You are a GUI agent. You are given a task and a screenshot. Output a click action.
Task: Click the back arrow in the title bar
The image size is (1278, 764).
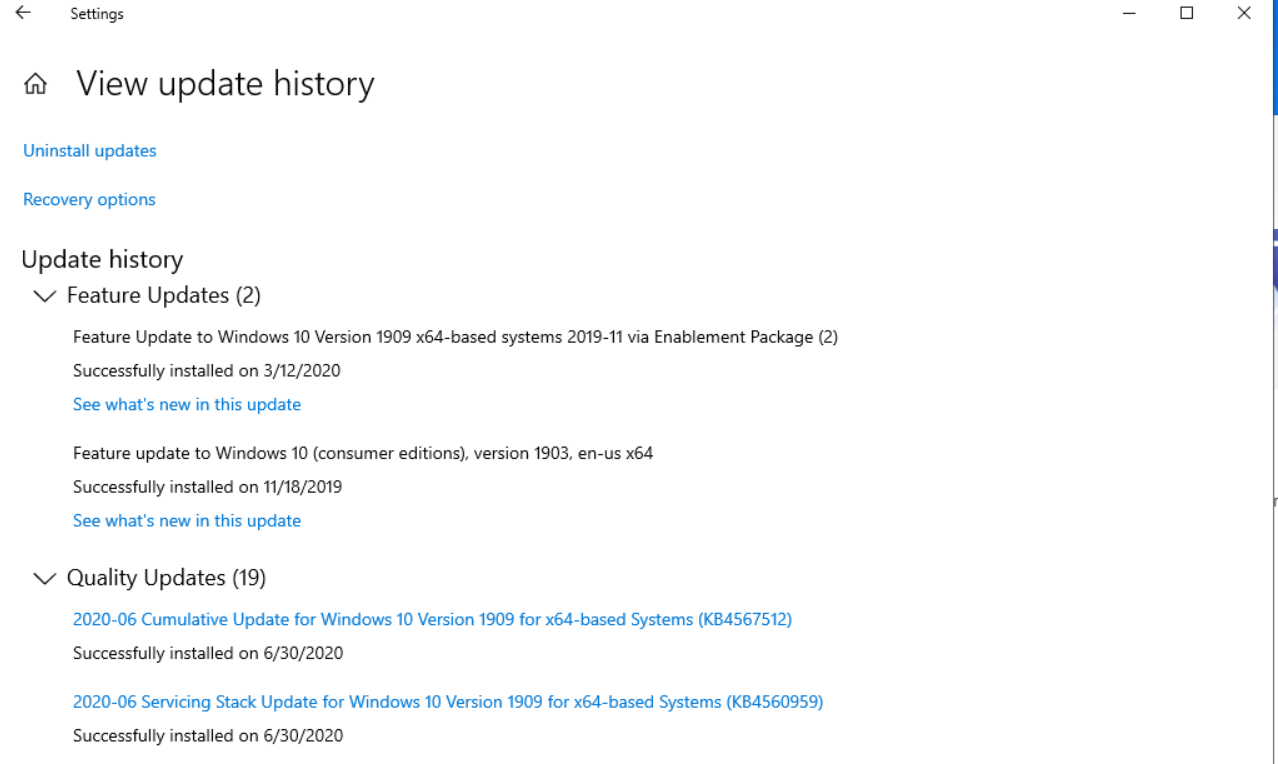coord(23,14)
